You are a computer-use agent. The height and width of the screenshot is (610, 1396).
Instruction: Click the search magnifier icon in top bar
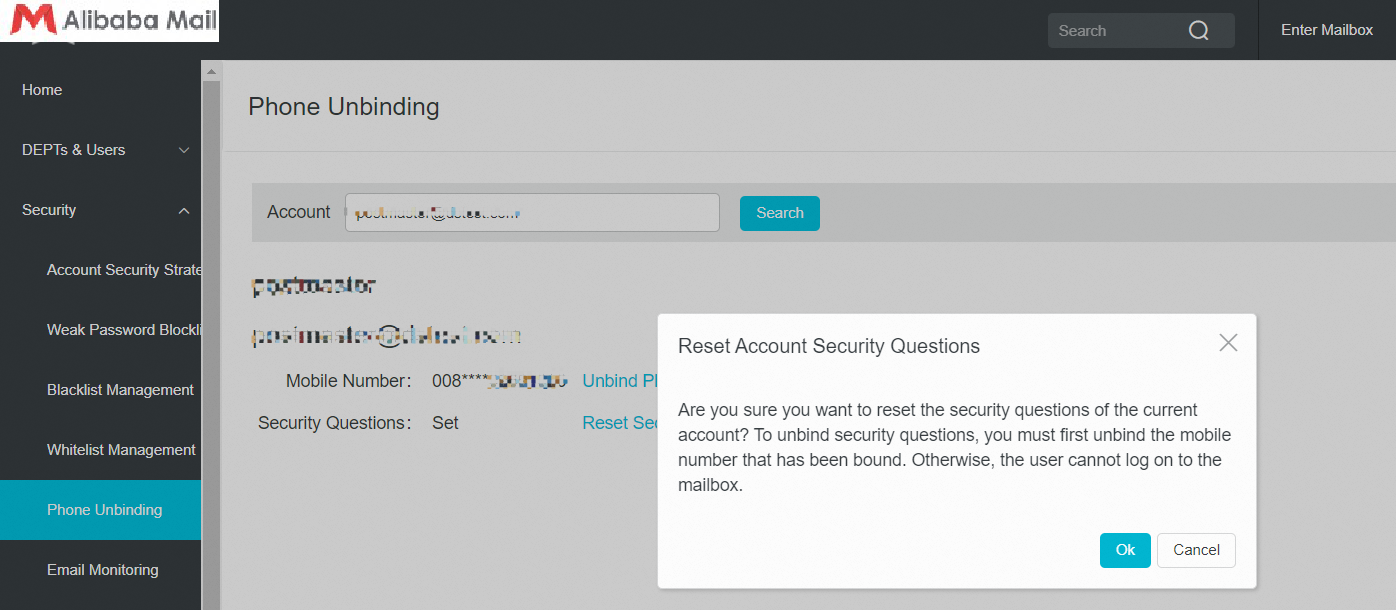tap(1198, 30)
